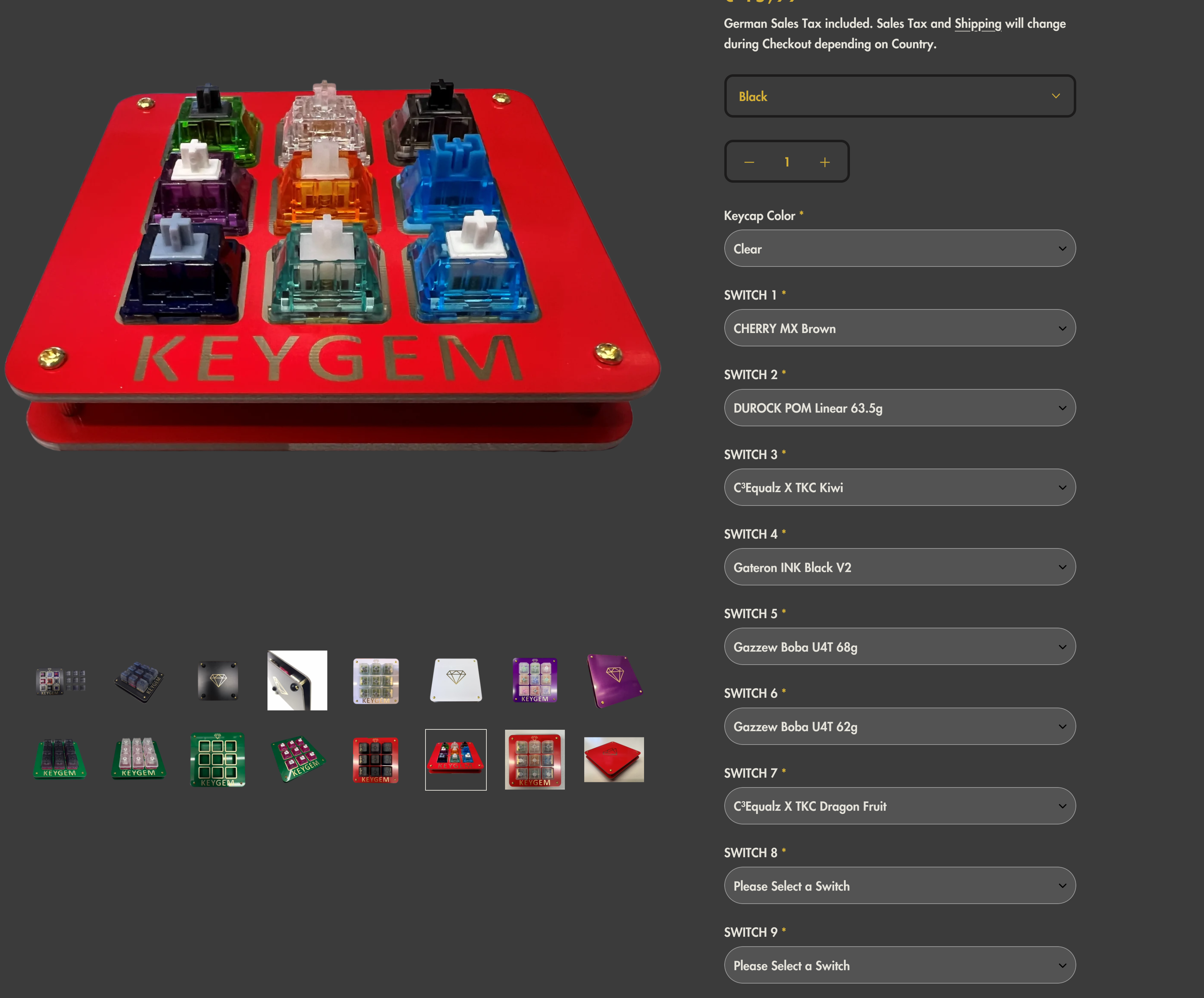This screenshot has height=998, width=1204.
Task: Expand the Keycap Color Clear dropdown
Action: (900, 248)
